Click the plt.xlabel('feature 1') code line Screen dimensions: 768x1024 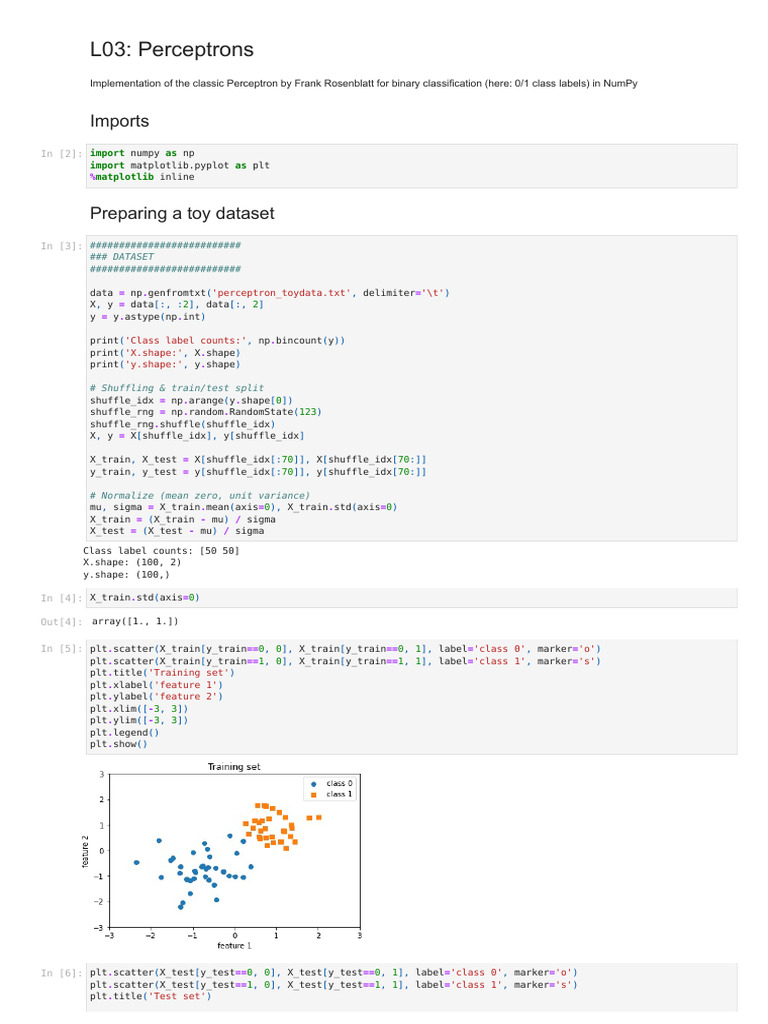click(157, 685)
